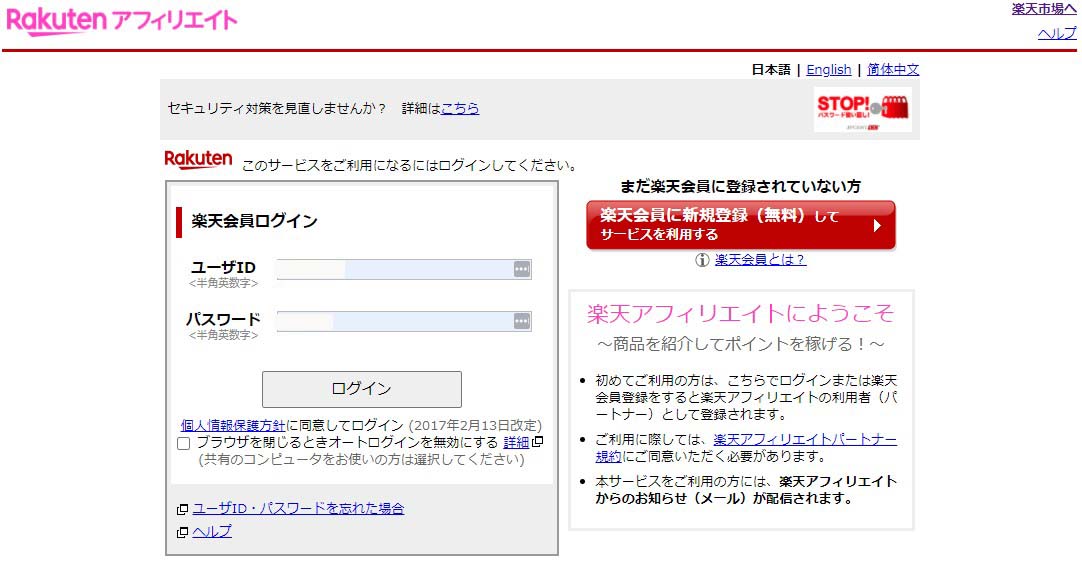Click the パスワード label
This screenshot has height=578, width=1082.
pos(223,319)
